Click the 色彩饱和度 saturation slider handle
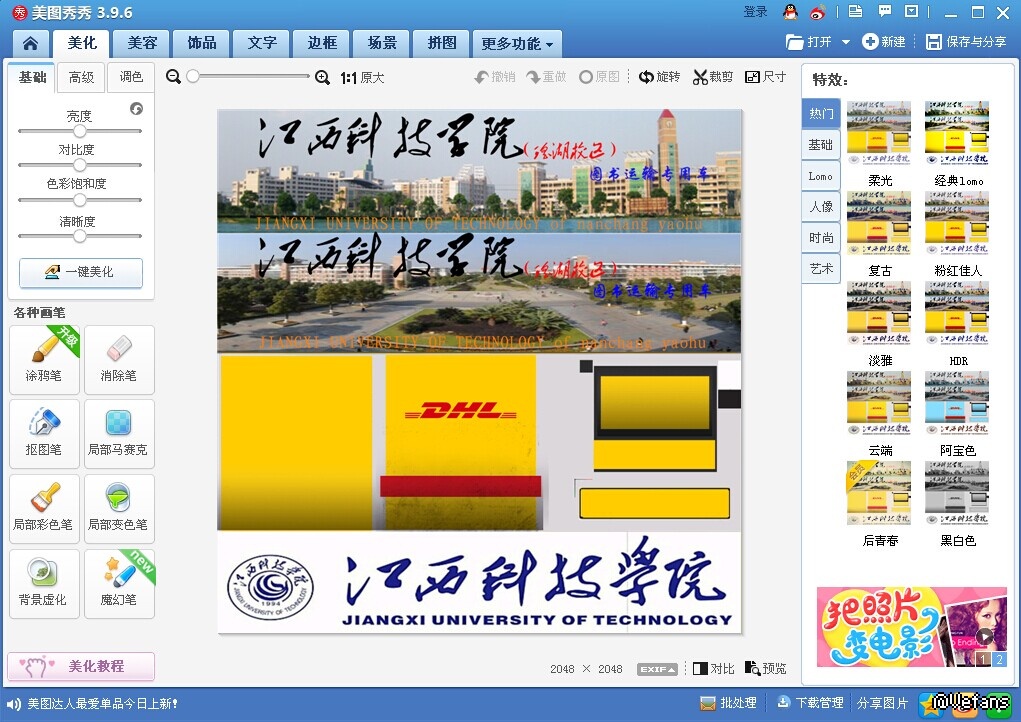1021x722 pixels. 79,200
